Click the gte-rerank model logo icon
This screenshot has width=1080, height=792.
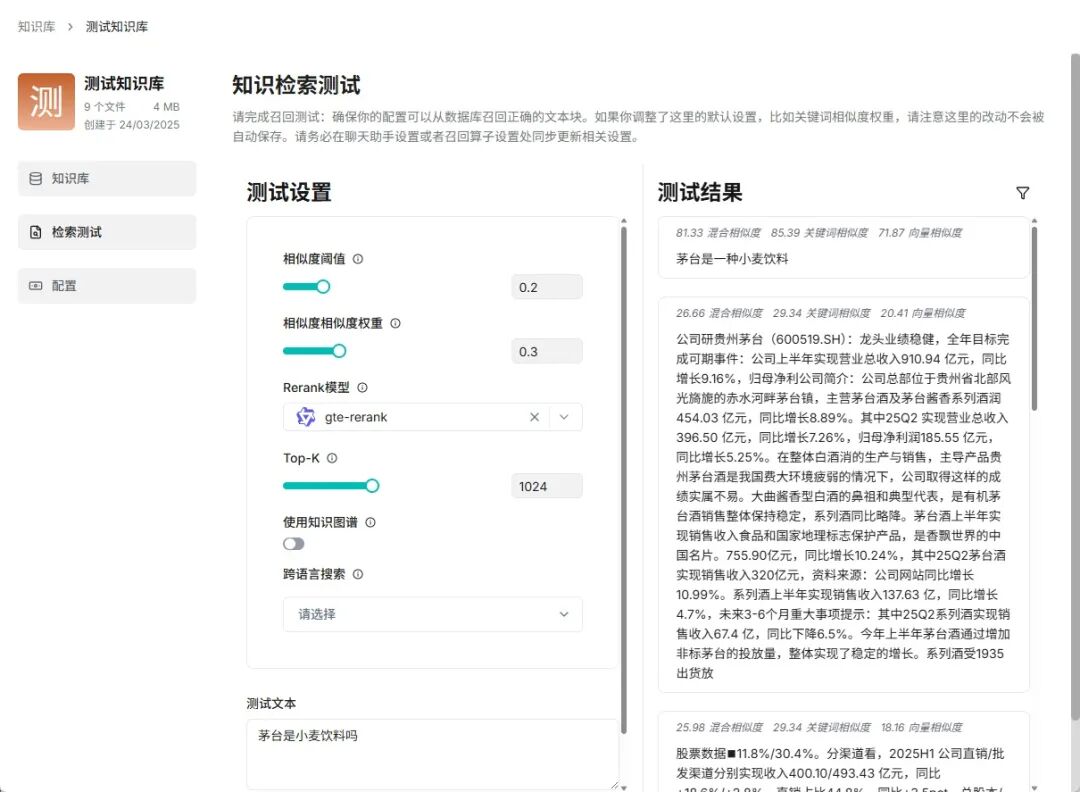coord(306,417)
